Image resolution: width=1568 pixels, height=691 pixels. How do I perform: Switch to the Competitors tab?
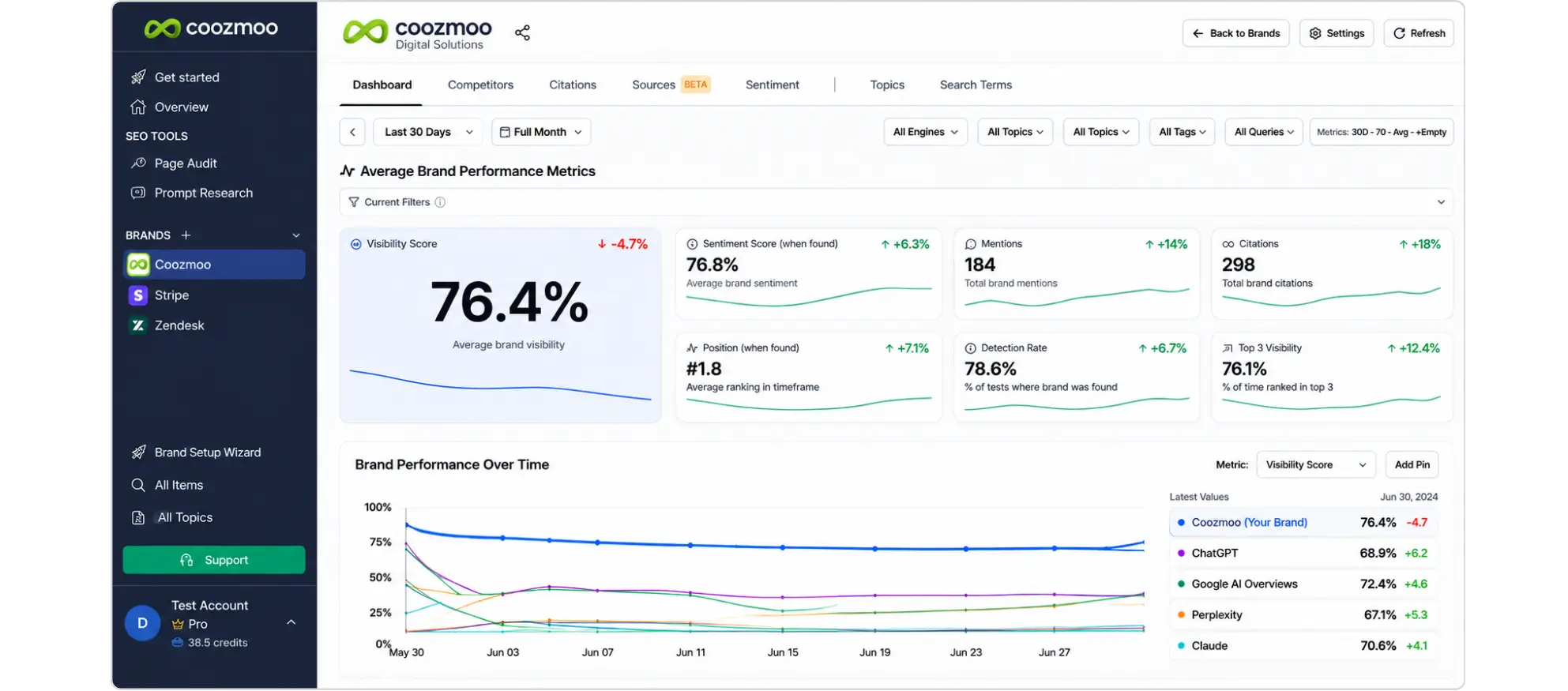click(480, 84)
